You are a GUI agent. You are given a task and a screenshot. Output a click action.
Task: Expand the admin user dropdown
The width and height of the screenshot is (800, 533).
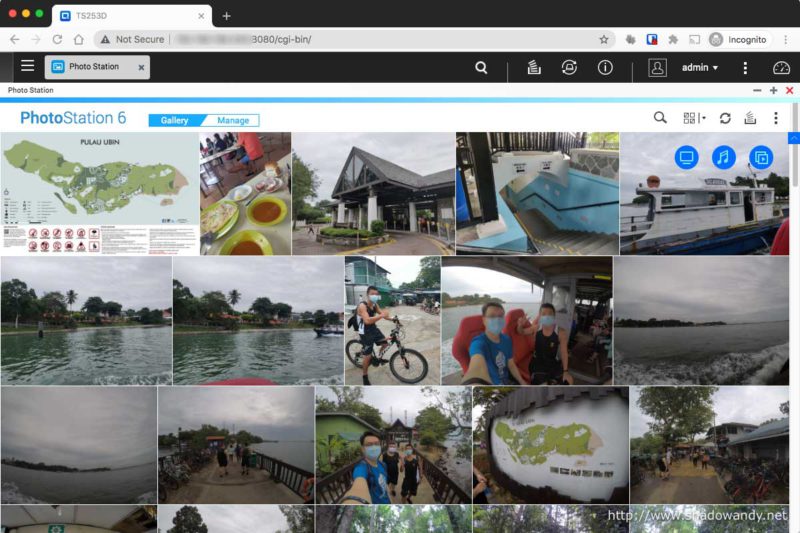click(x=699, y=68)
